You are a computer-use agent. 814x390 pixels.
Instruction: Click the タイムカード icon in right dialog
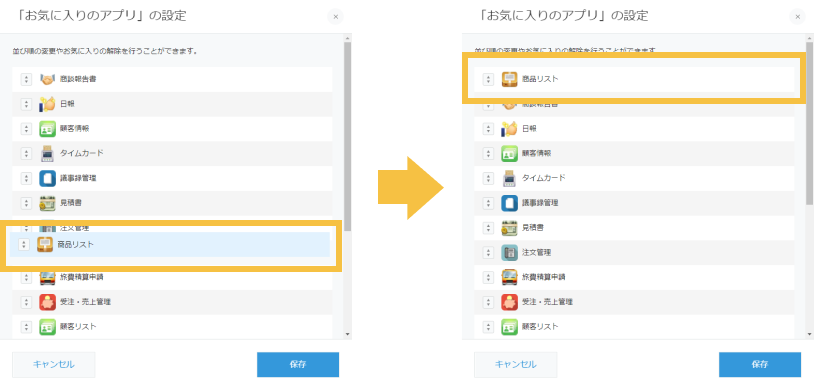coord(509,178)
